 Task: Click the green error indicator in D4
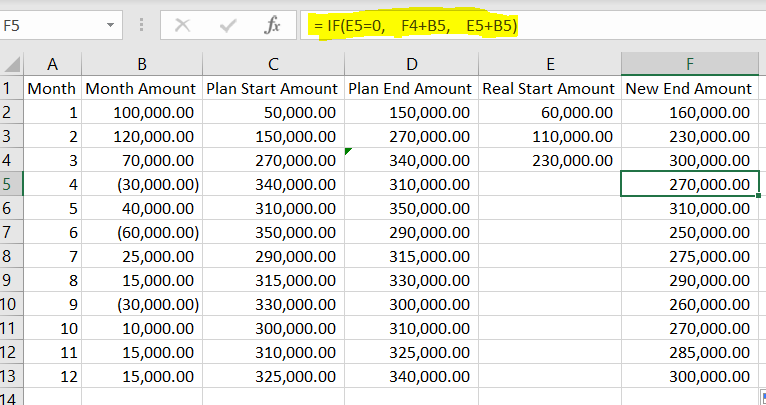tap(348, 151)
